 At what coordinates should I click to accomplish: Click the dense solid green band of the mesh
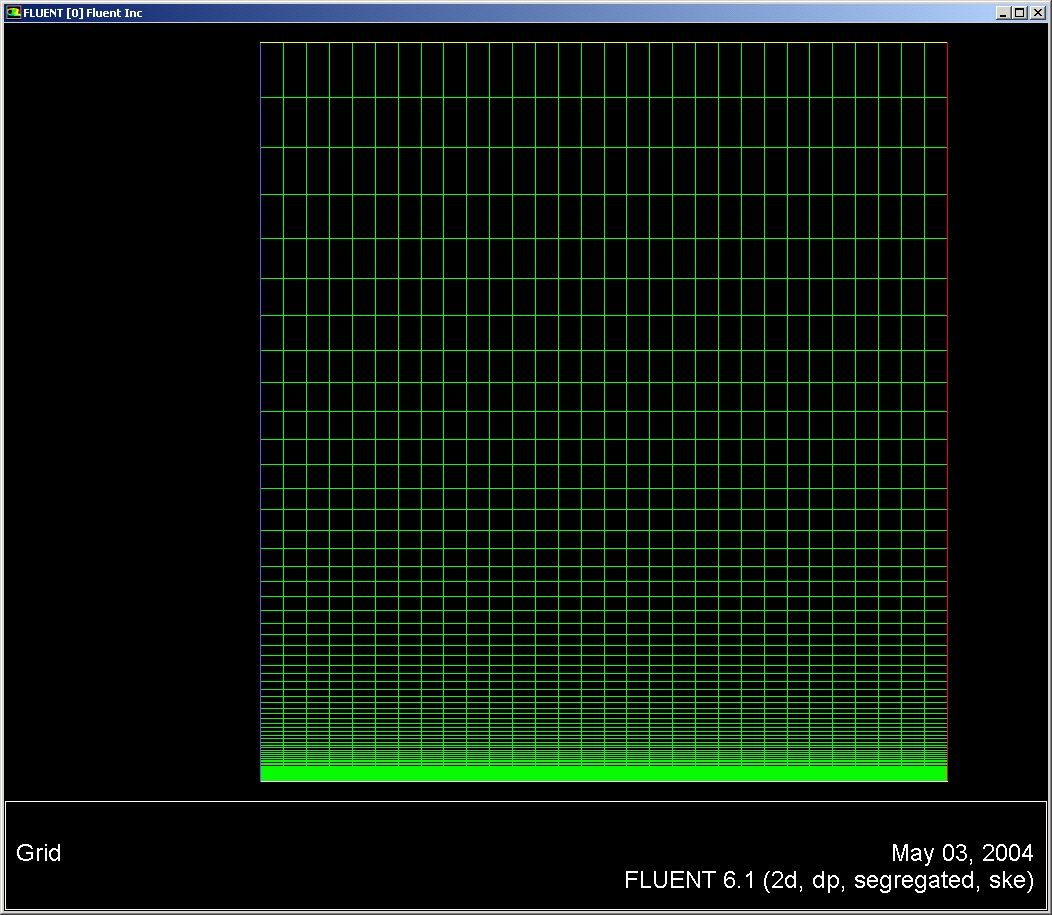point(604,773)
